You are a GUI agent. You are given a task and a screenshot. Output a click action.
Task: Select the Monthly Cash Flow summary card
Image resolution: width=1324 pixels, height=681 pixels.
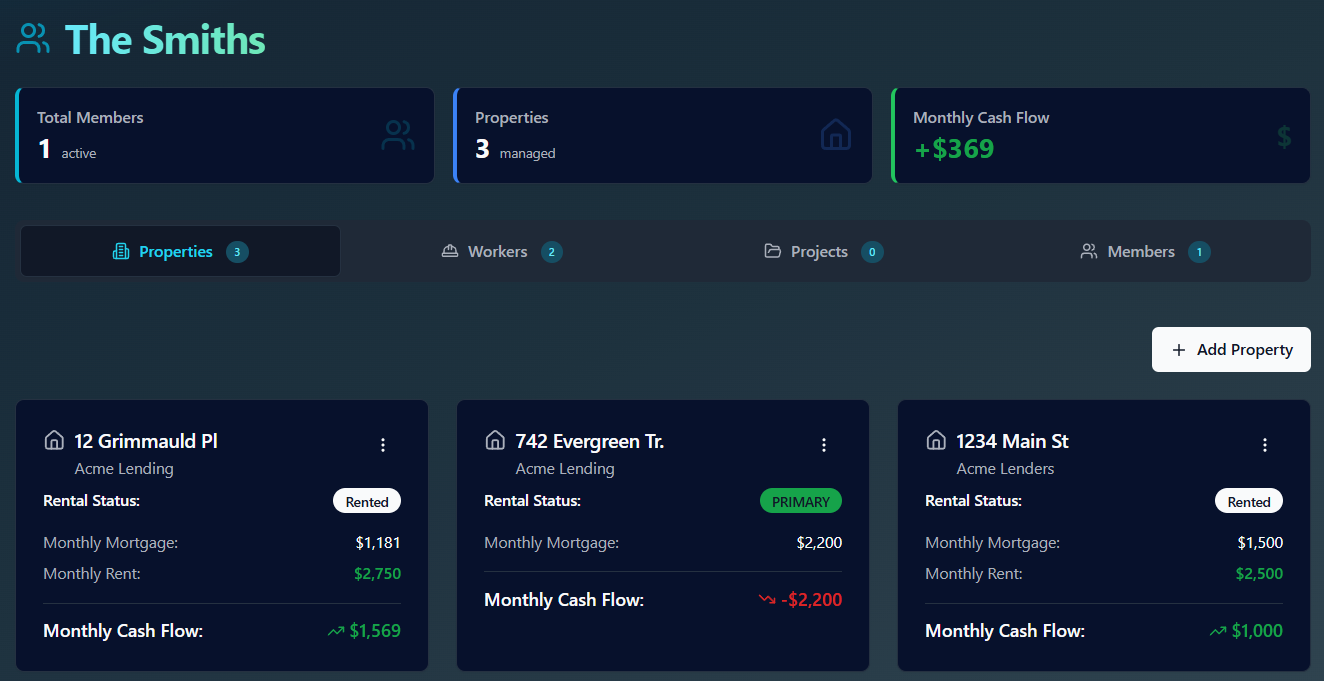[1101, 135]
